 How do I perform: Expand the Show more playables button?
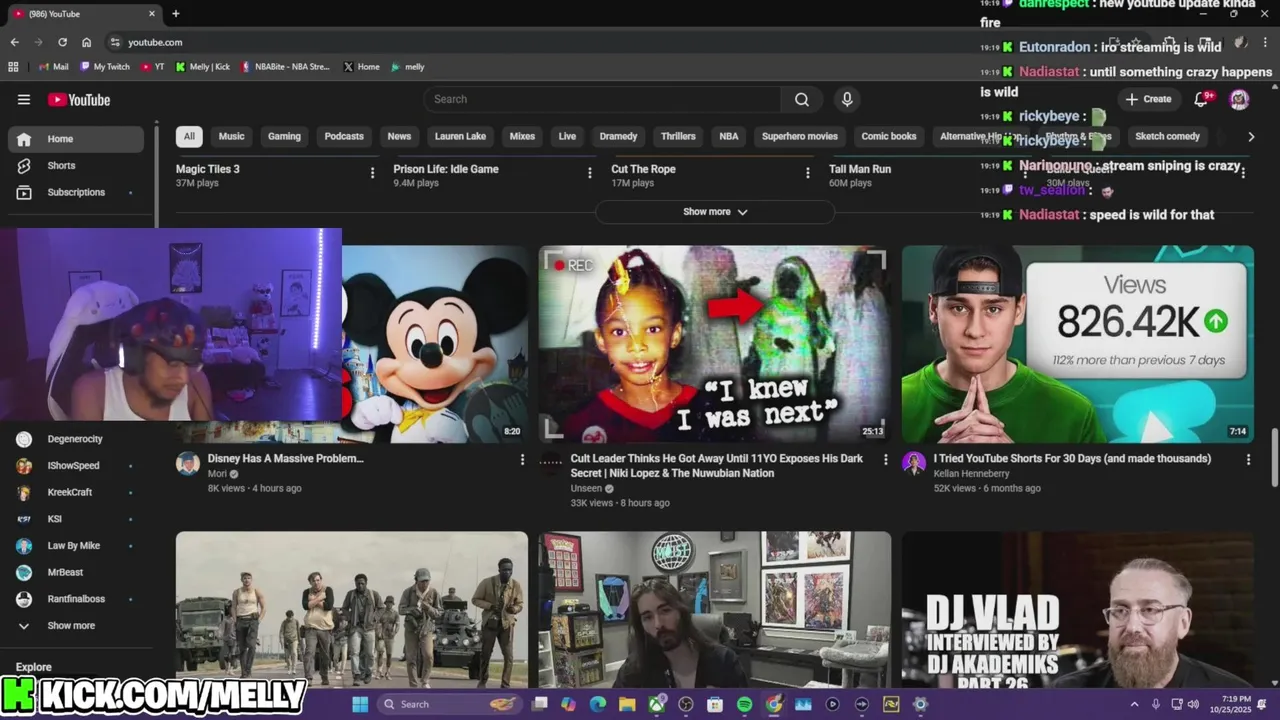[x=715, y=212]
